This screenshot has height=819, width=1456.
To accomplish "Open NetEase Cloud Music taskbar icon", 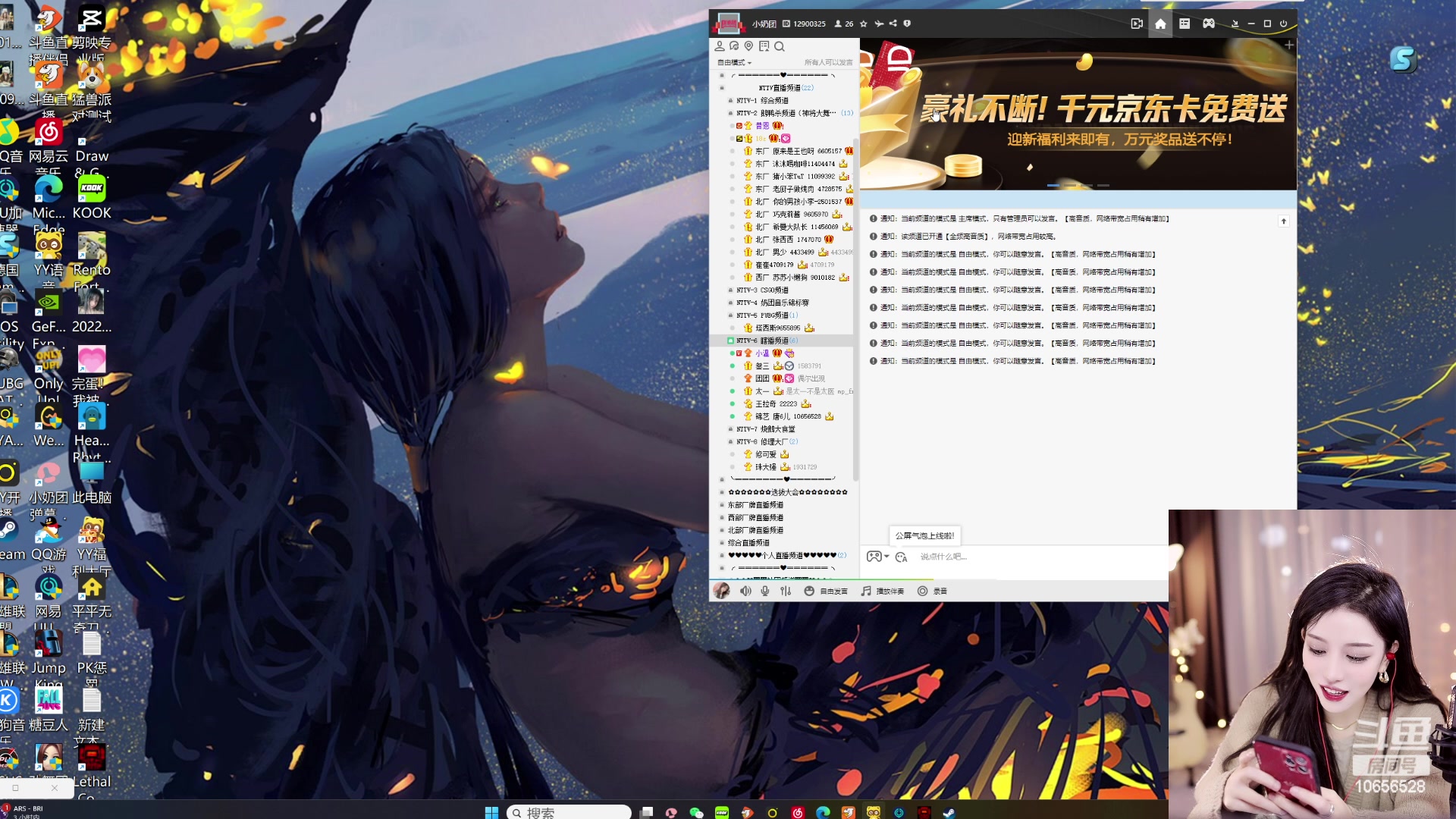I will pos(798,812).
